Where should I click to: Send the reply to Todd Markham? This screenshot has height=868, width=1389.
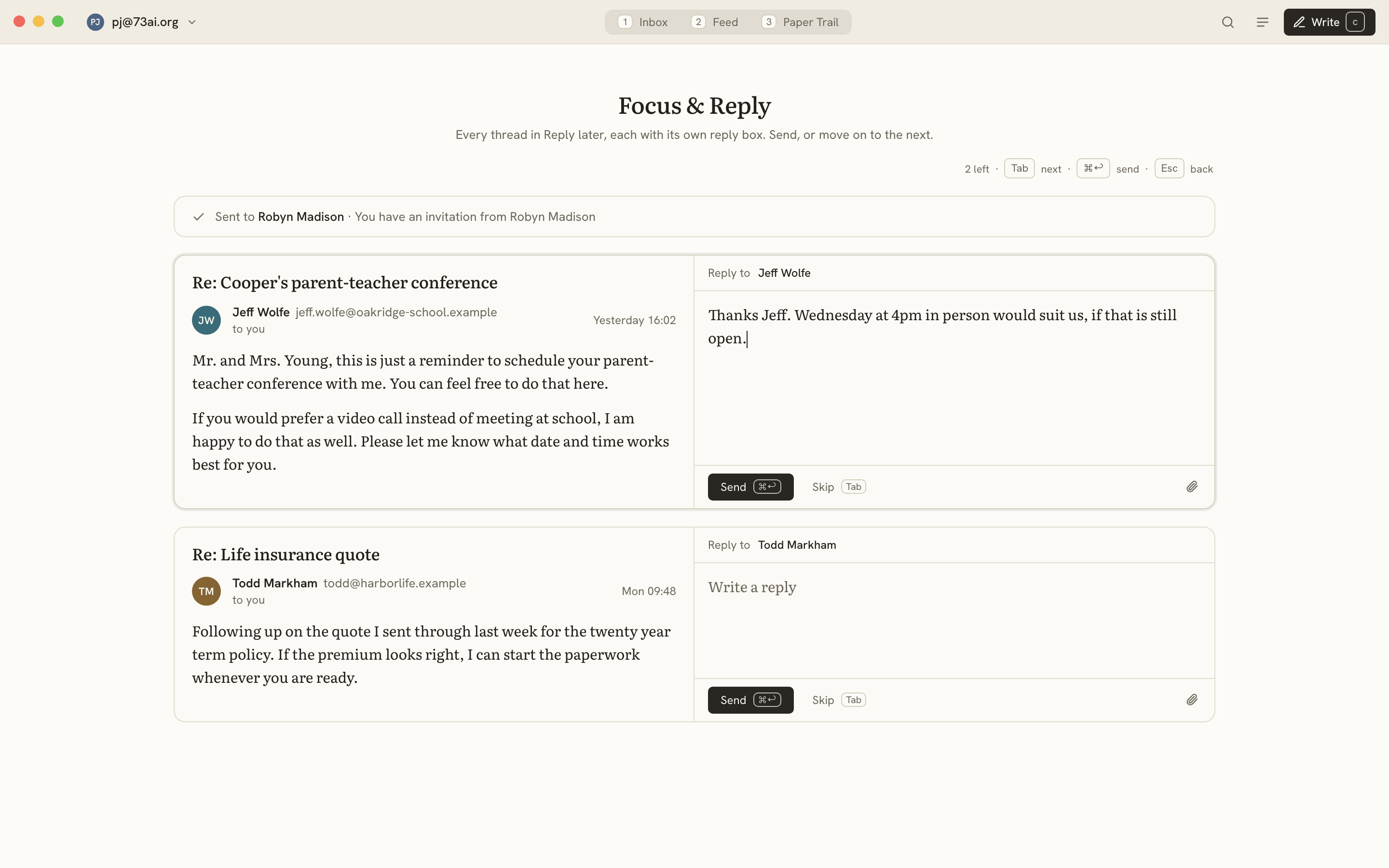[x=751, y=700]
